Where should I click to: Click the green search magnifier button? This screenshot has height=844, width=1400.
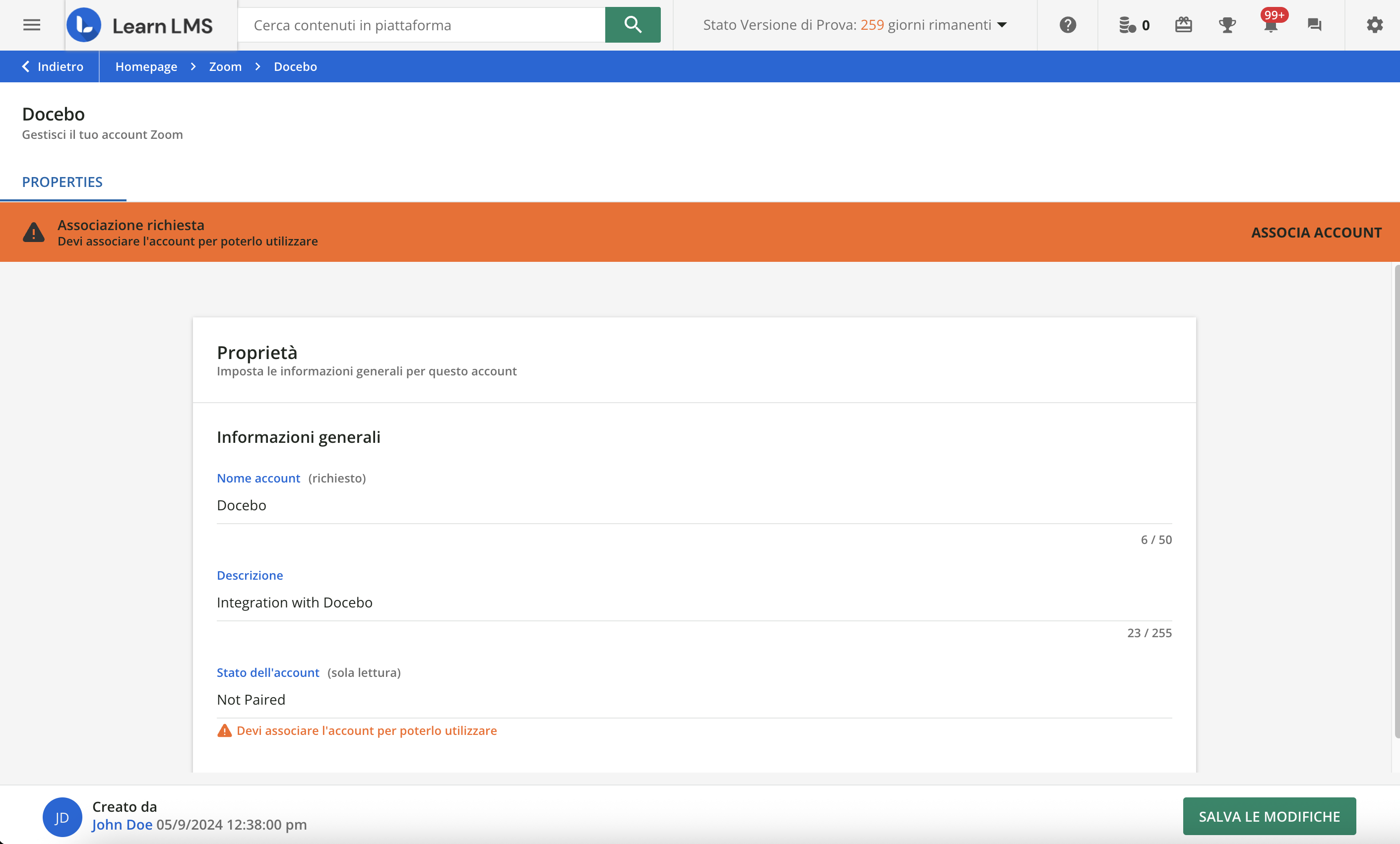click(633, 25)
